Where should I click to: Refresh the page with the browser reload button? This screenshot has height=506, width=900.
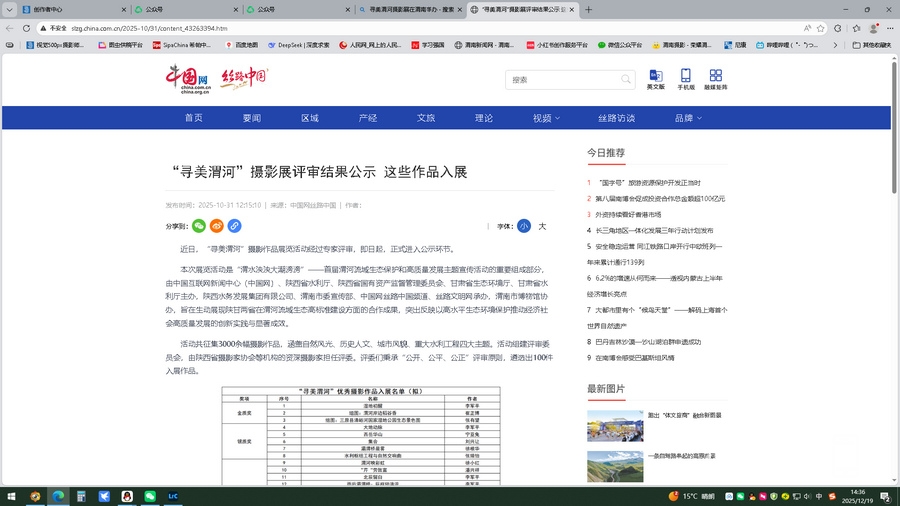point(28,28)
